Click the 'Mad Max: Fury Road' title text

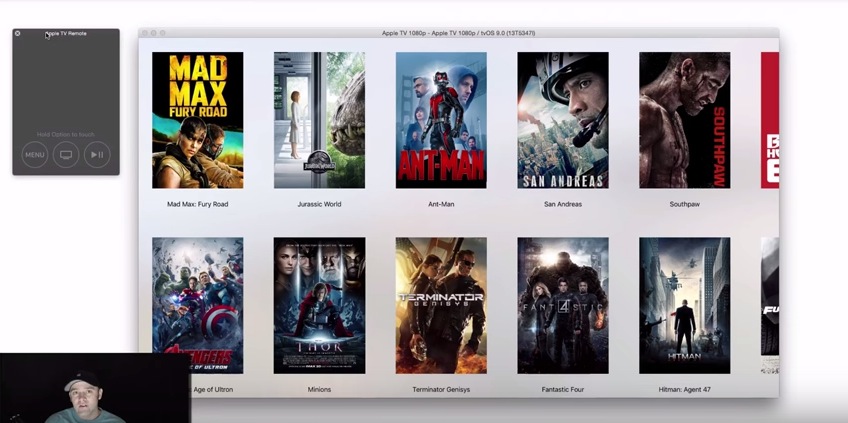click(197, 204)
